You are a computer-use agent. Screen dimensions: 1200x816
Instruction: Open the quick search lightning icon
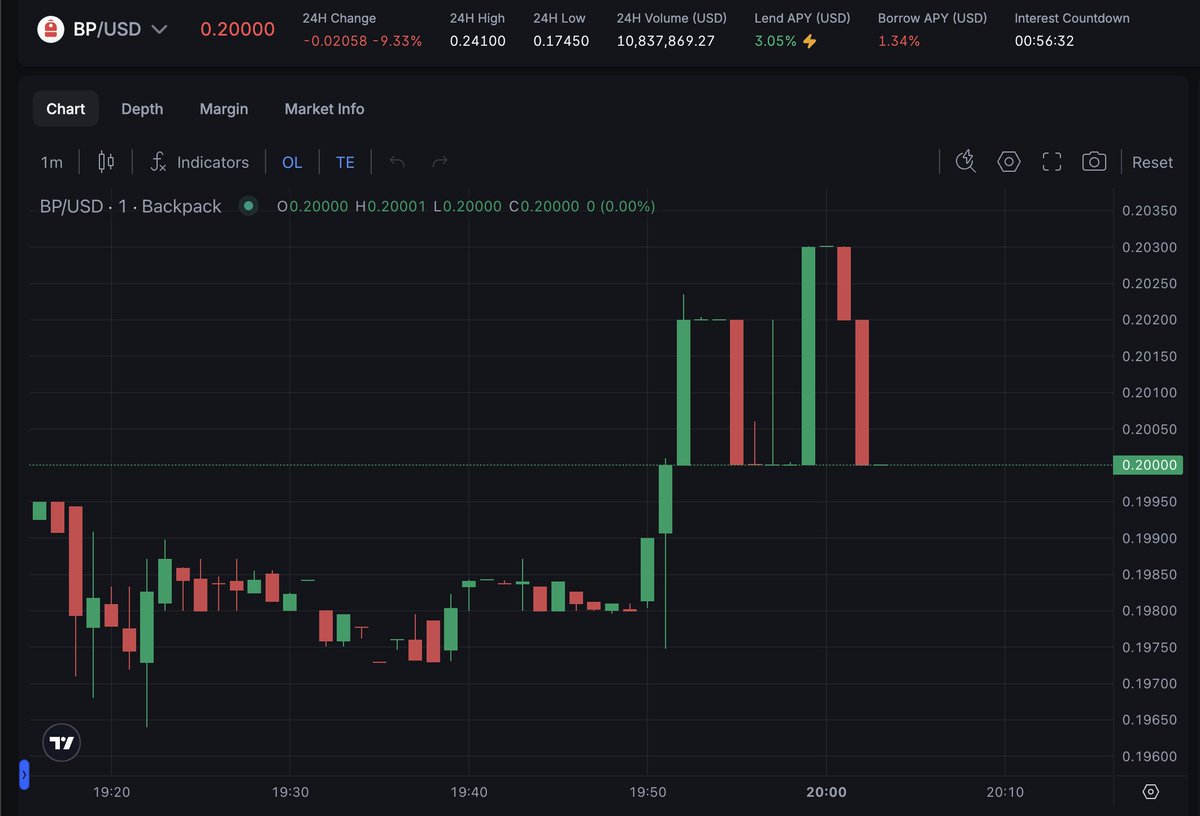coord(965,162)
